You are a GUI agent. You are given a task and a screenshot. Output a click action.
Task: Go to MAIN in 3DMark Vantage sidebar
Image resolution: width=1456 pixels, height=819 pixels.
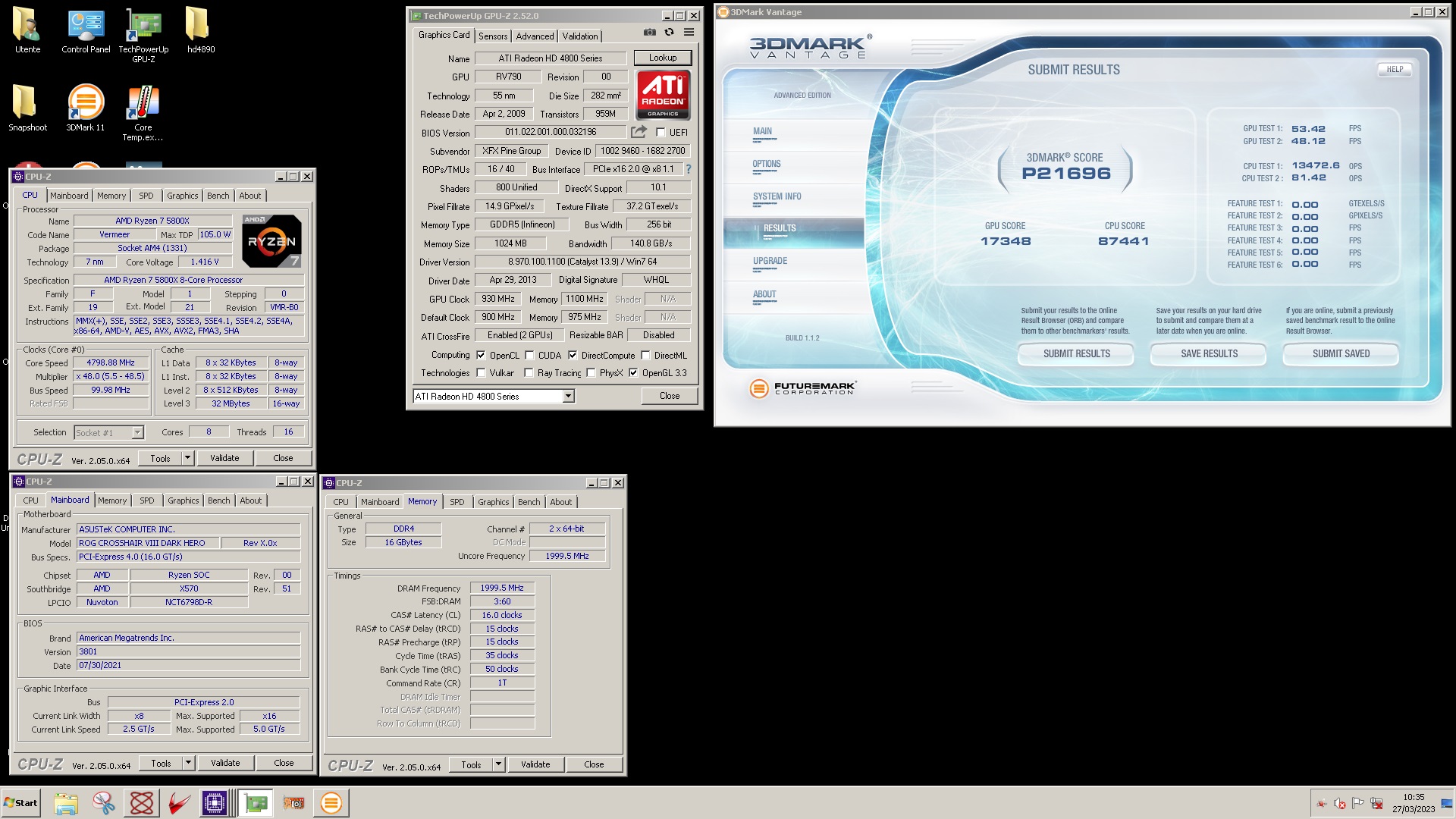762,132
